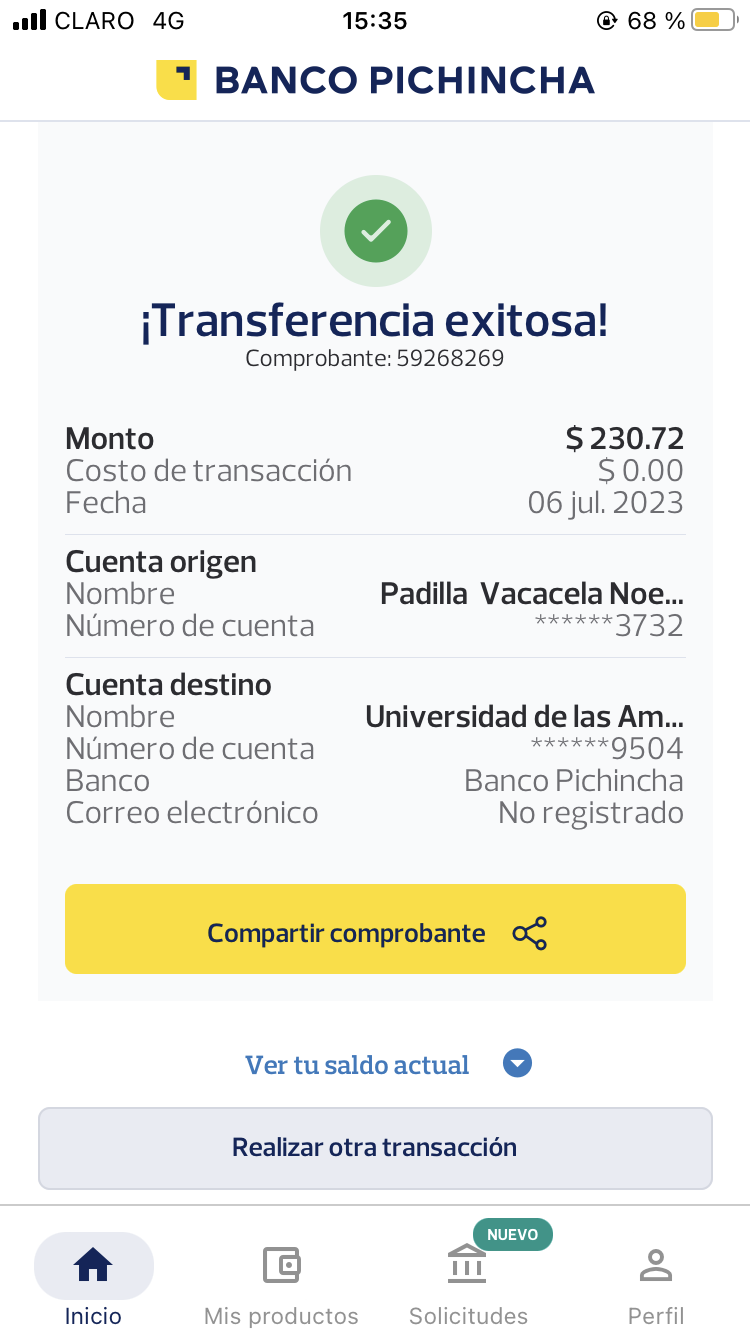Image resolution: width=750 pixels, height=1334 pixels.
Task: Tap the Inicio home icon
Action: [x=93, y=1266]
